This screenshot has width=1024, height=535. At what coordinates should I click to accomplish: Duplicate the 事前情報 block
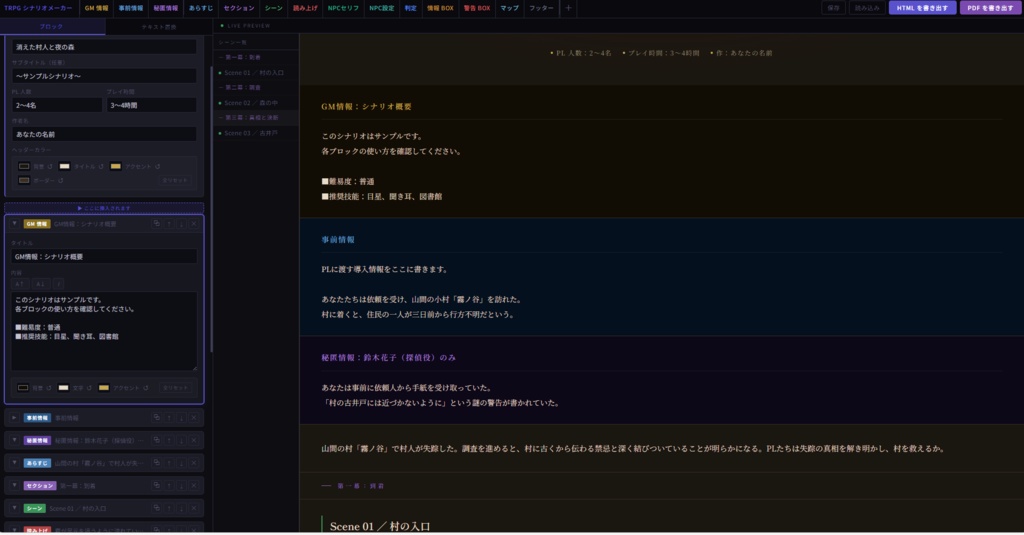[156, 417]
